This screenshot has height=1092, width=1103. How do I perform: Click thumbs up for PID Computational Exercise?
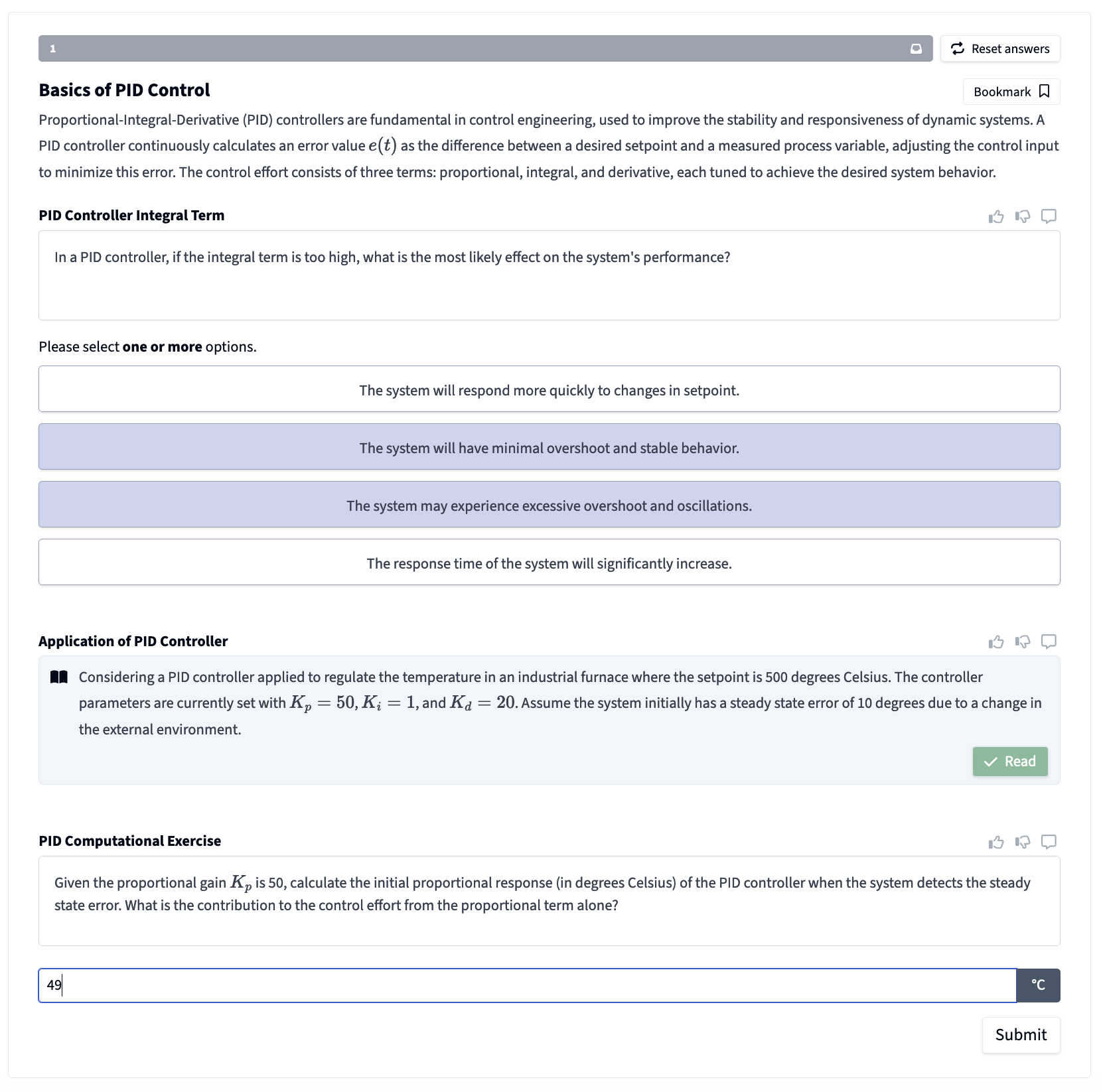click(995, 842)
